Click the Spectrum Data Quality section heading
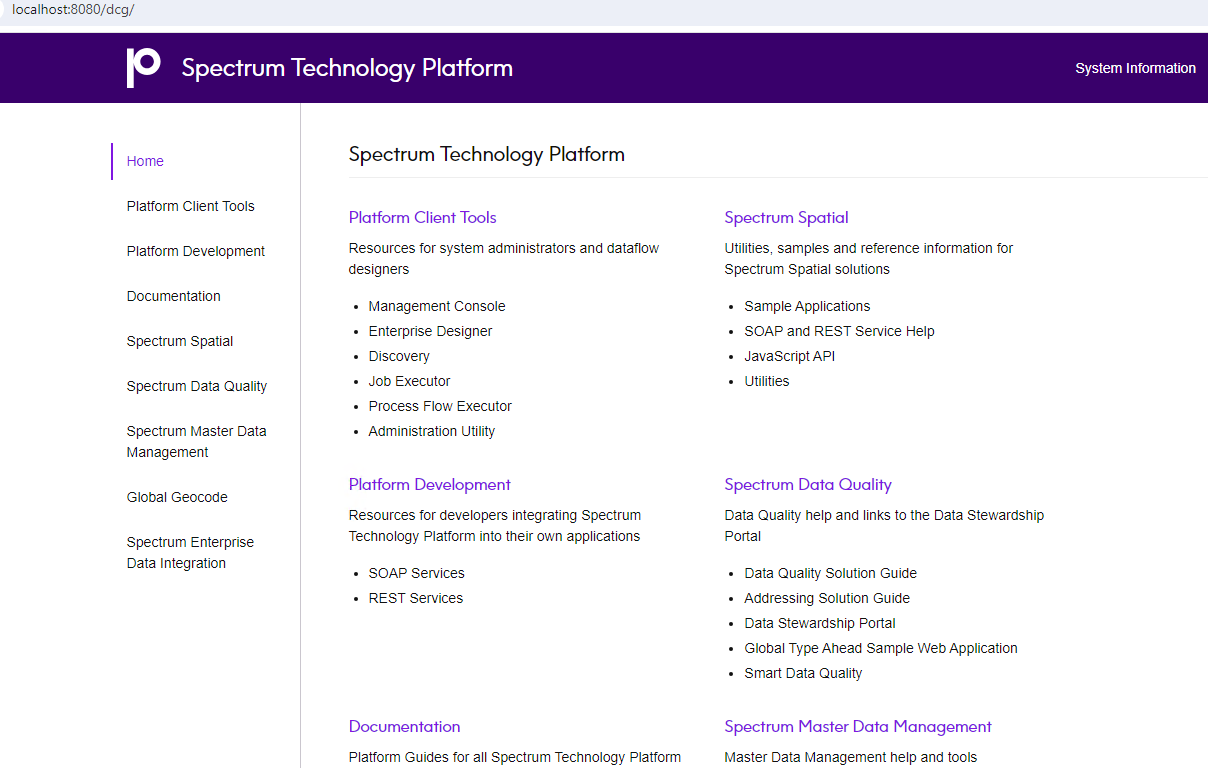The width and height of the screenshot is (1208, 768). pyautogui.click(x=807, y=484)
